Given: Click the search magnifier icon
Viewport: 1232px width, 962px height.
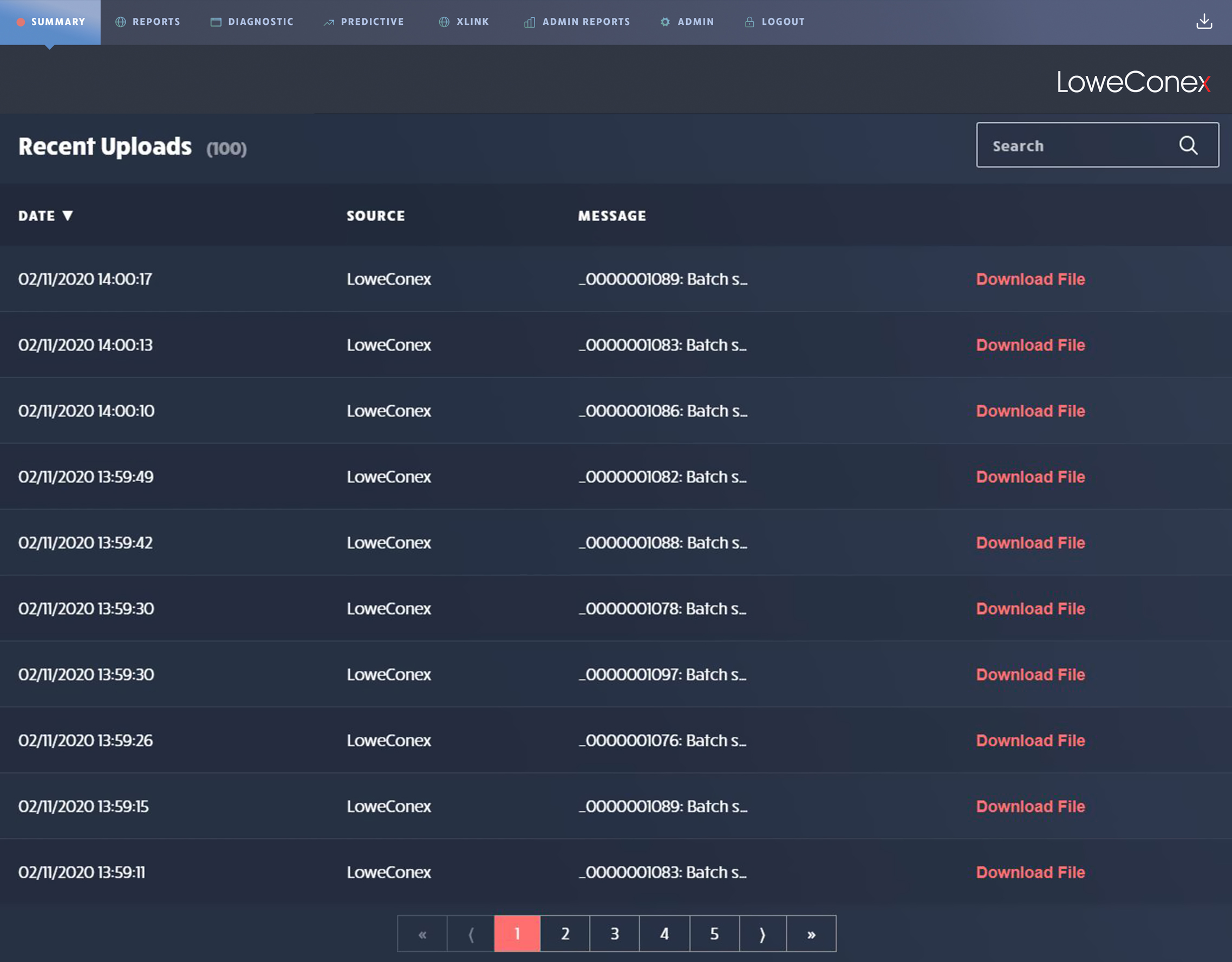Looking at the screenshot, I should [1188, 146].
